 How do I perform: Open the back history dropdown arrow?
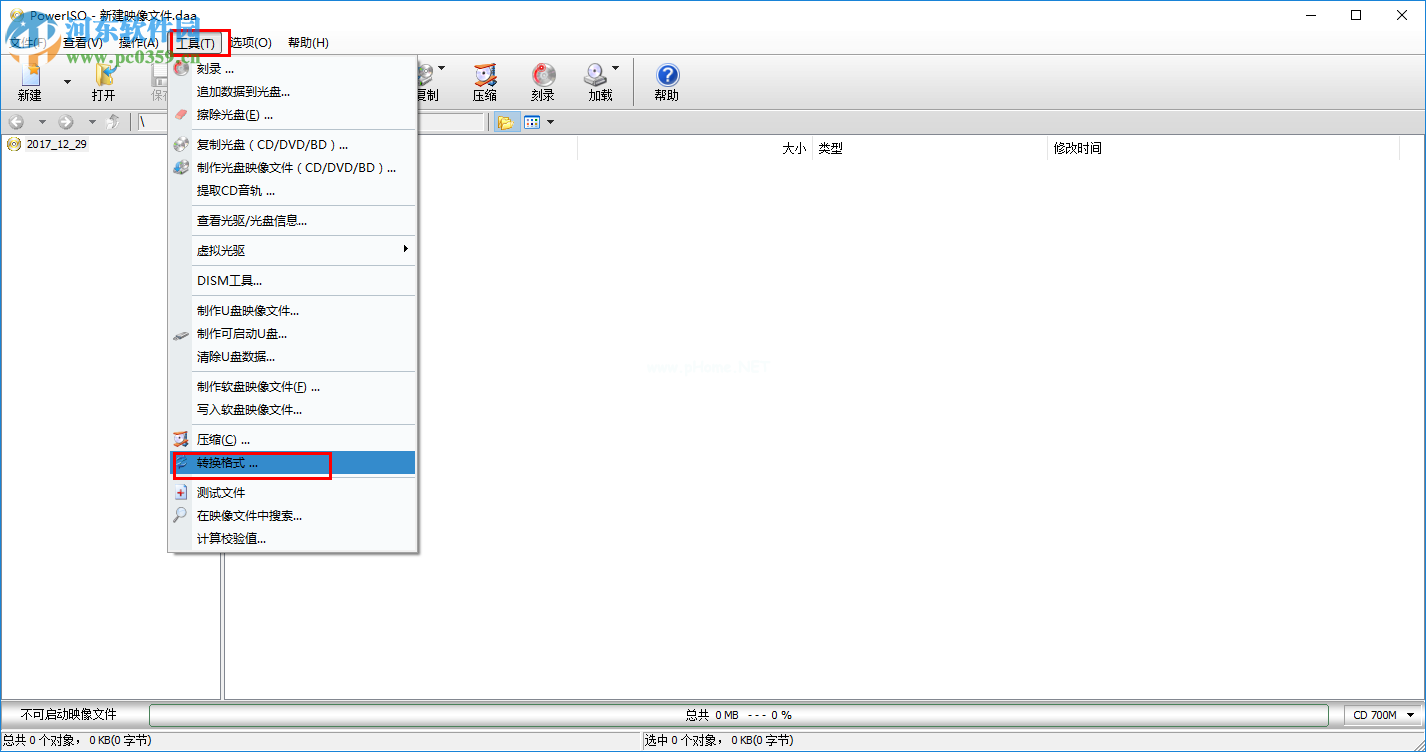point(42,122)
